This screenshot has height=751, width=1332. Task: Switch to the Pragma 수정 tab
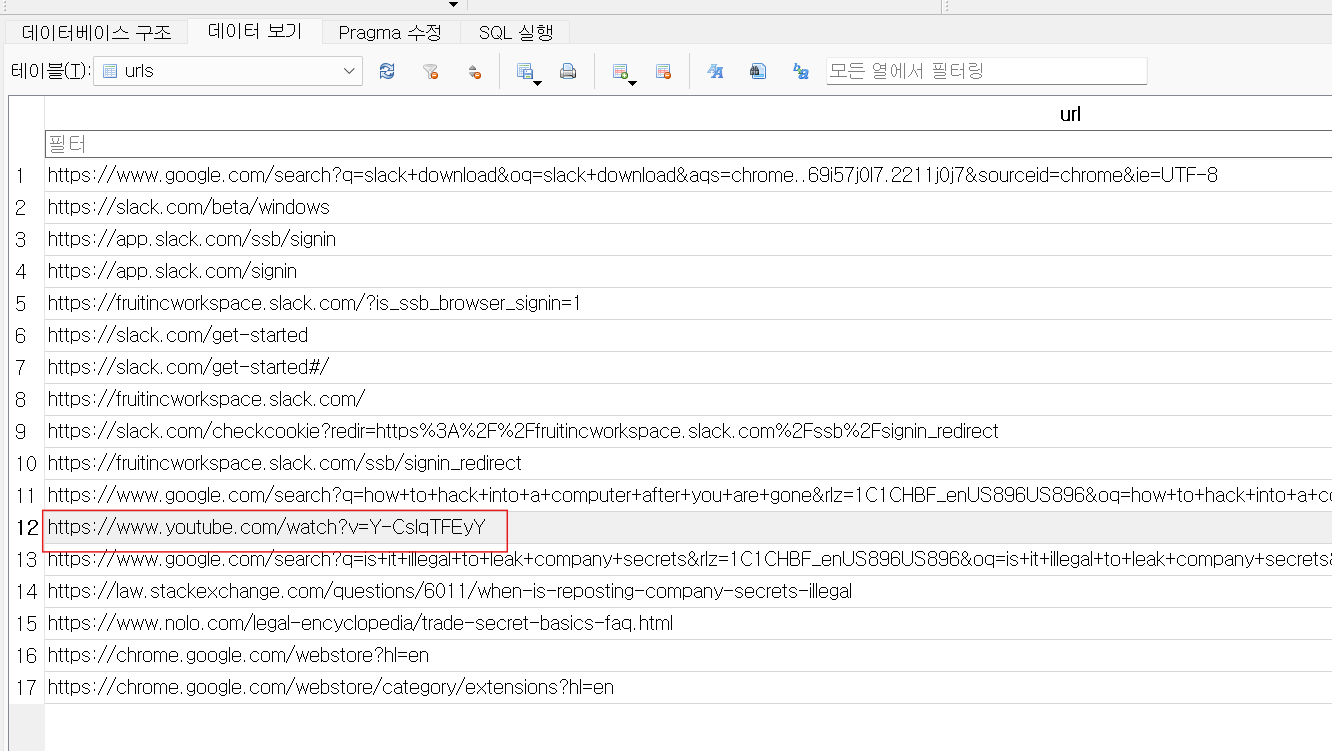click(x=390, y=32)
